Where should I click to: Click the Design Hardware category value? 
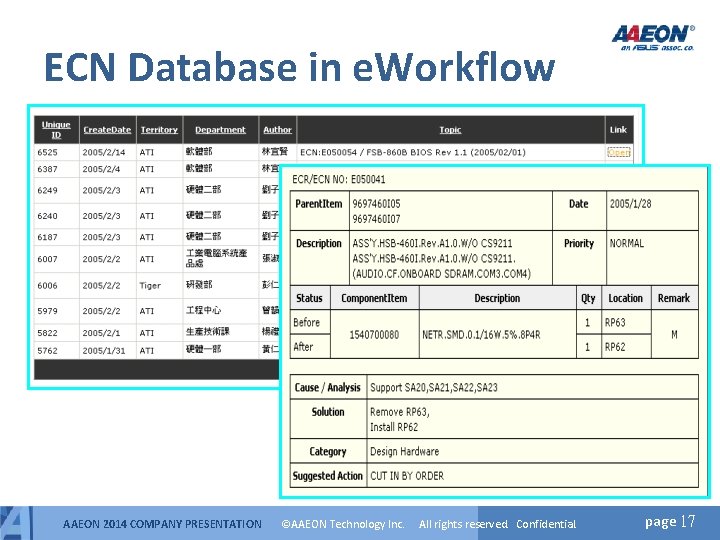pos(405,451)
